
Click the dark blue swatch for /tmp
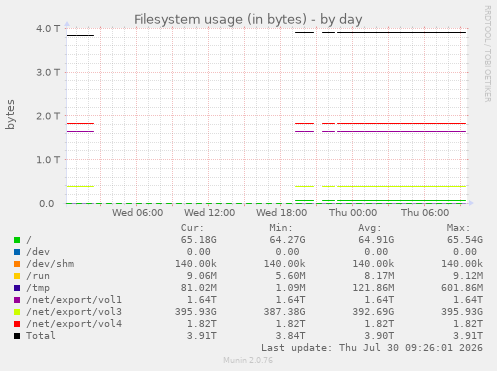coord(17,288)
